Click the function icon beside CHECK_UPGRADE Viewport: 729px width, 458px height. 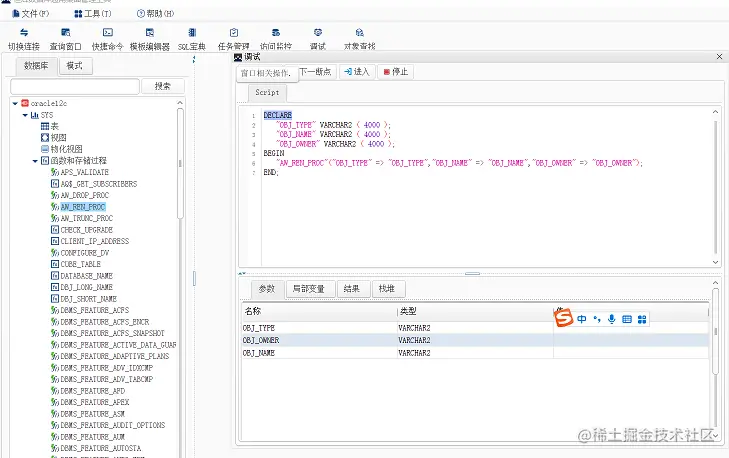click(x=55, y=230)
